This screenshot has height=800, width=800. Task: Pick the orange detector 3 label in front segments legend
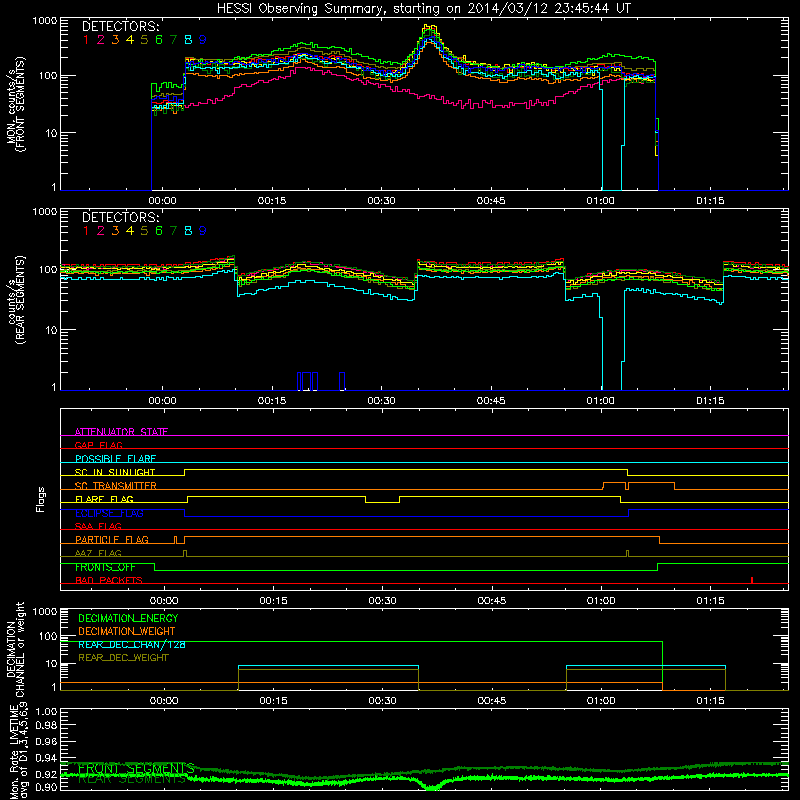115,39
